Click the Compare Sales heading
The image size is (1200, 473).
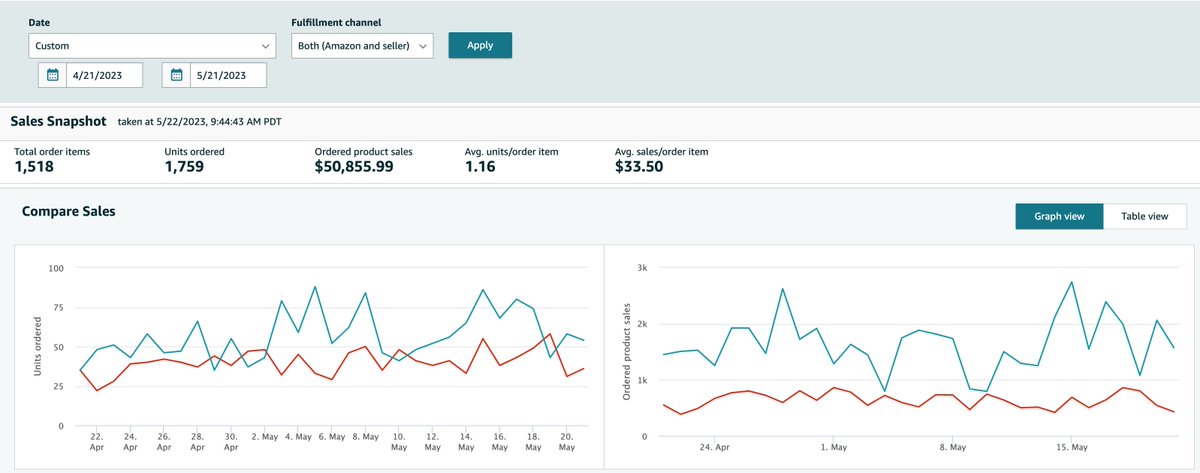[69, 212]
